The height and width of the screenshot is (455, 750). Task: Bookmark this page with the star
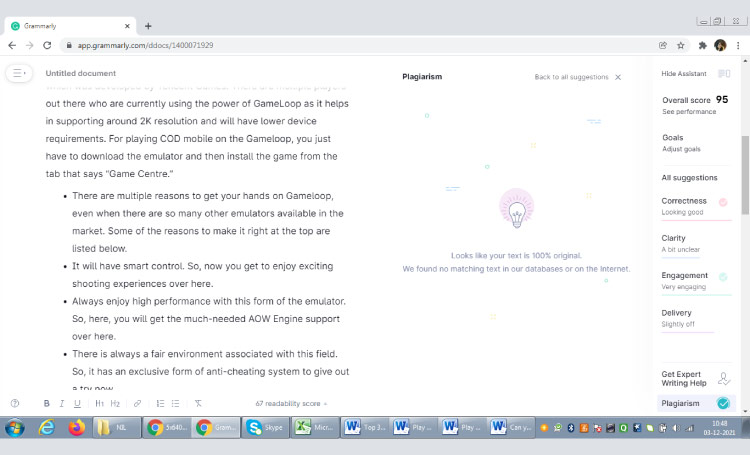(681, 45)
